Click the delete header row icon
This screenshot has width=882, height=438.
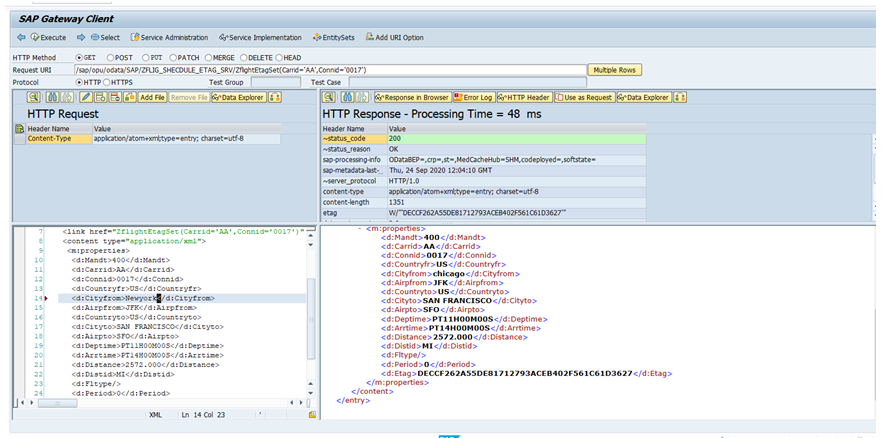[x=115, y=97]
